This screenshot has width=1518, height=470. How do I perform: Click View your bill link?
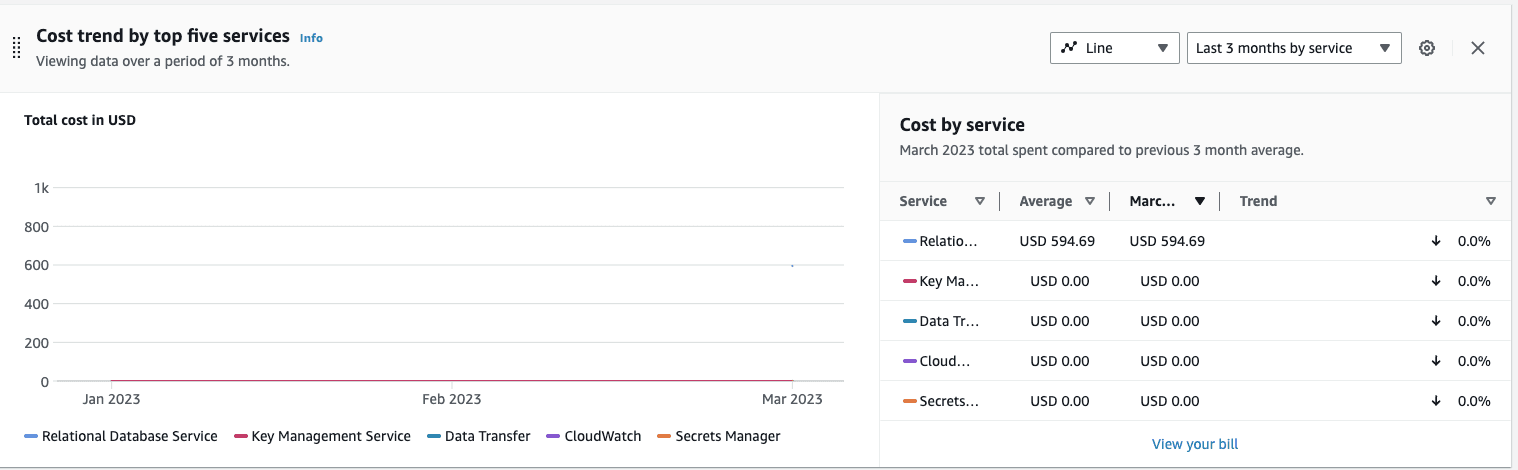pos(1194,444)
